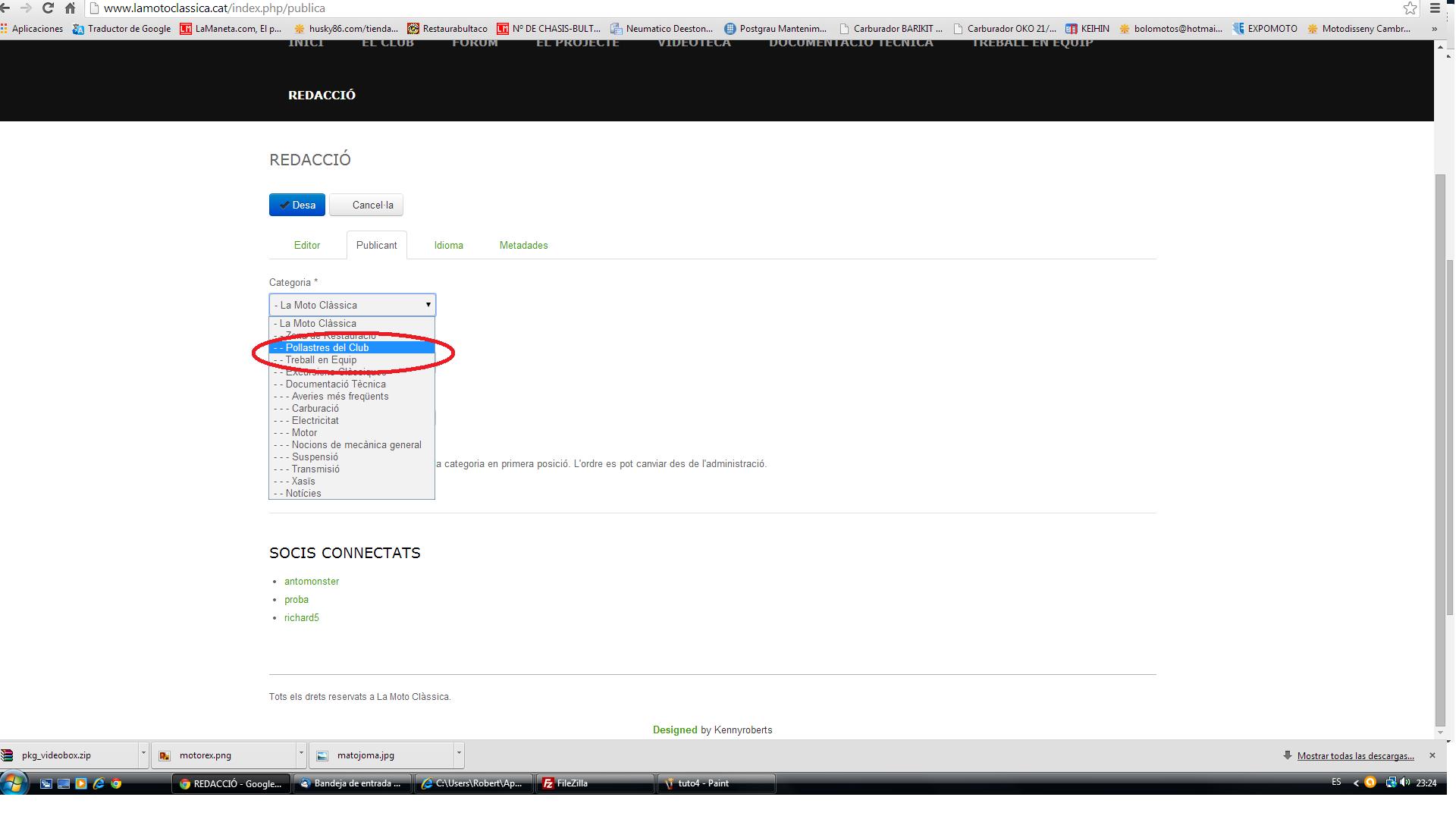Click the Desa save button
Image resolution: width=1456 pixels, height=819 pixels.
coord(297,205)
